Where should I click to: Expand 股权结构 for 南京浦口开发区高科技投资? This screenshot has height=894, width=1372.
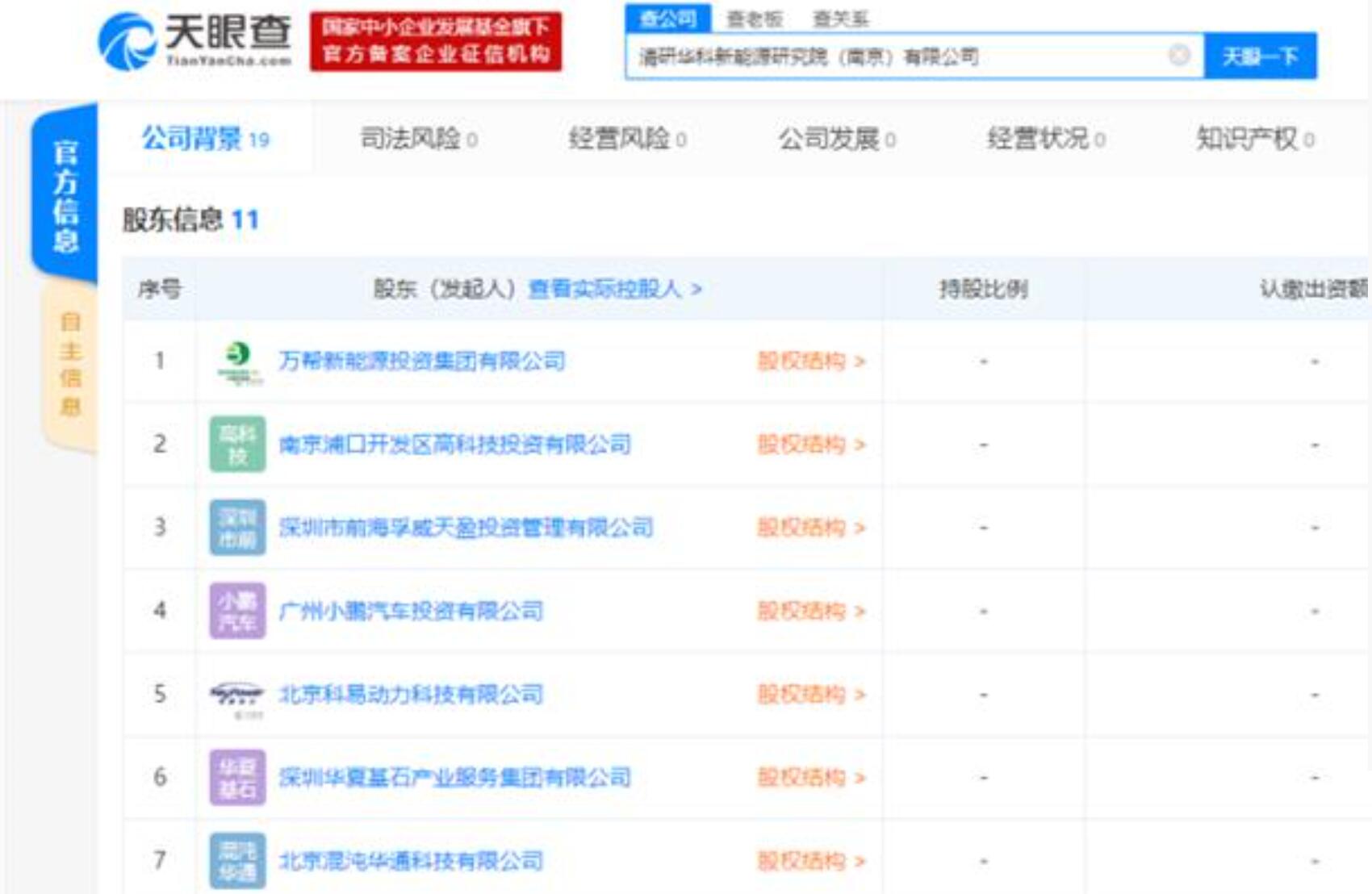(811, 444)
